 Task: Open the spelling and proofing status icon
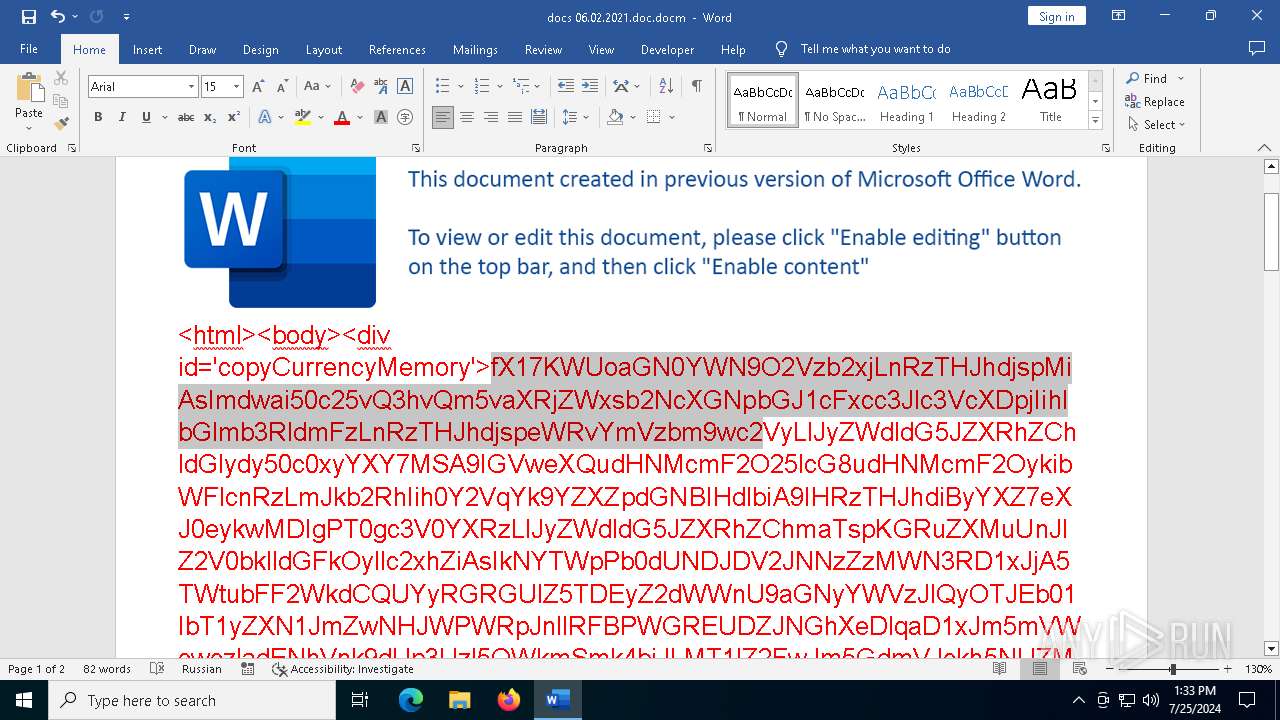[157, 669]
